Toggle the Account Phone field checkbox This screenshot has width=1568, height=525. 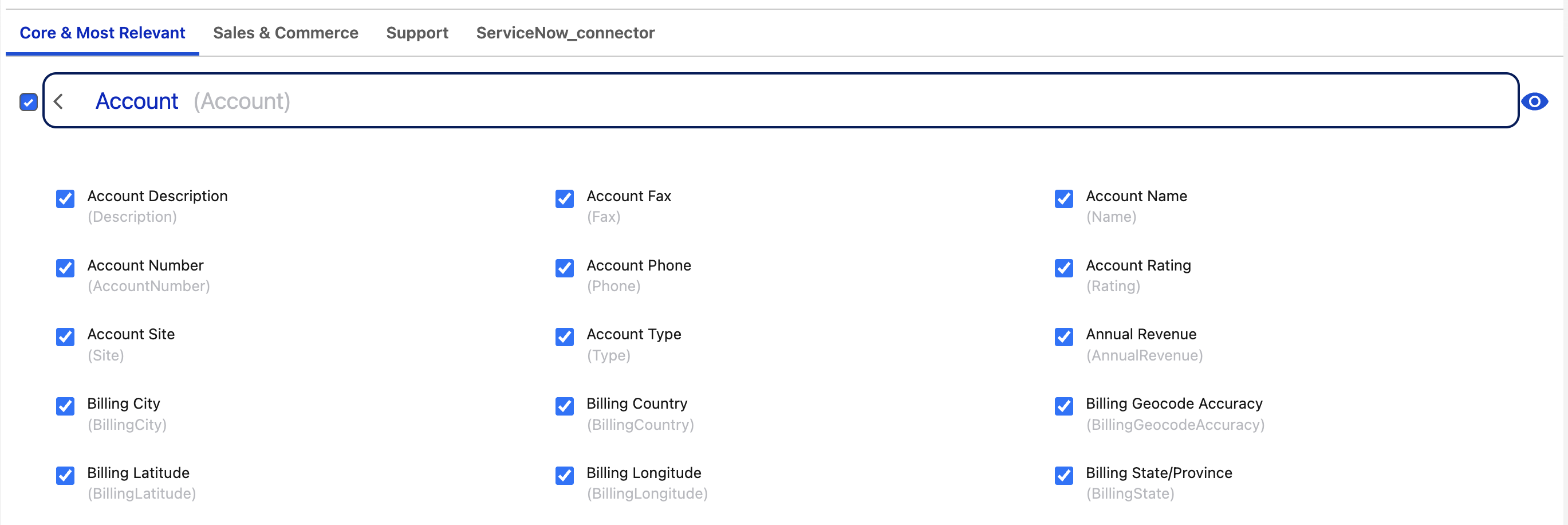tap(564, 268)
